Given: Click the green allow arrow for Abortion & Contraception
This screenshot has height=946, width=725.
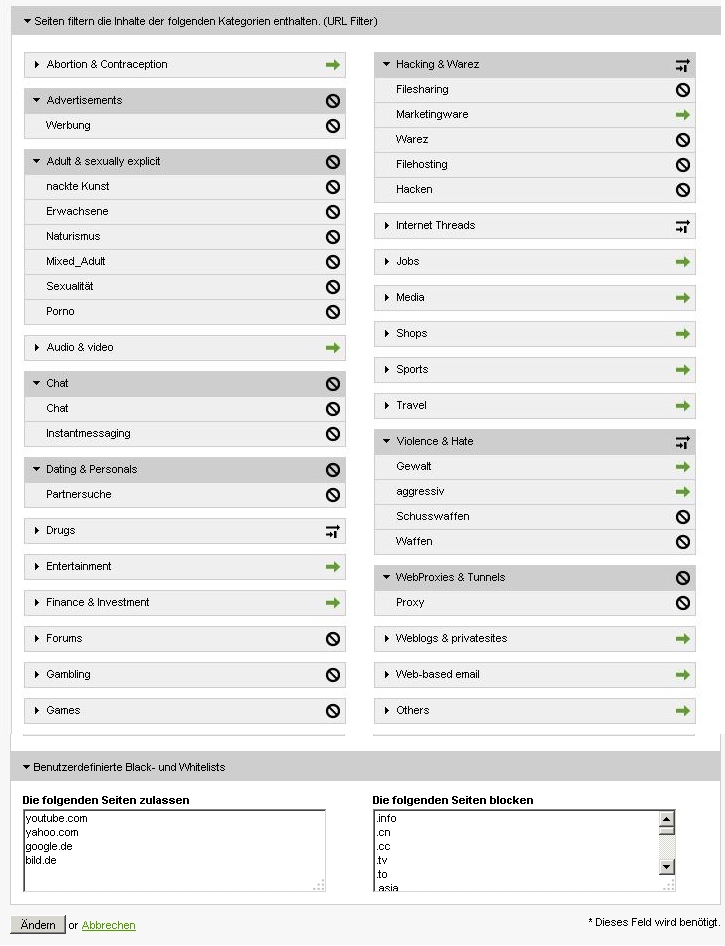Looking at the screenshot, I should (332, 65).
